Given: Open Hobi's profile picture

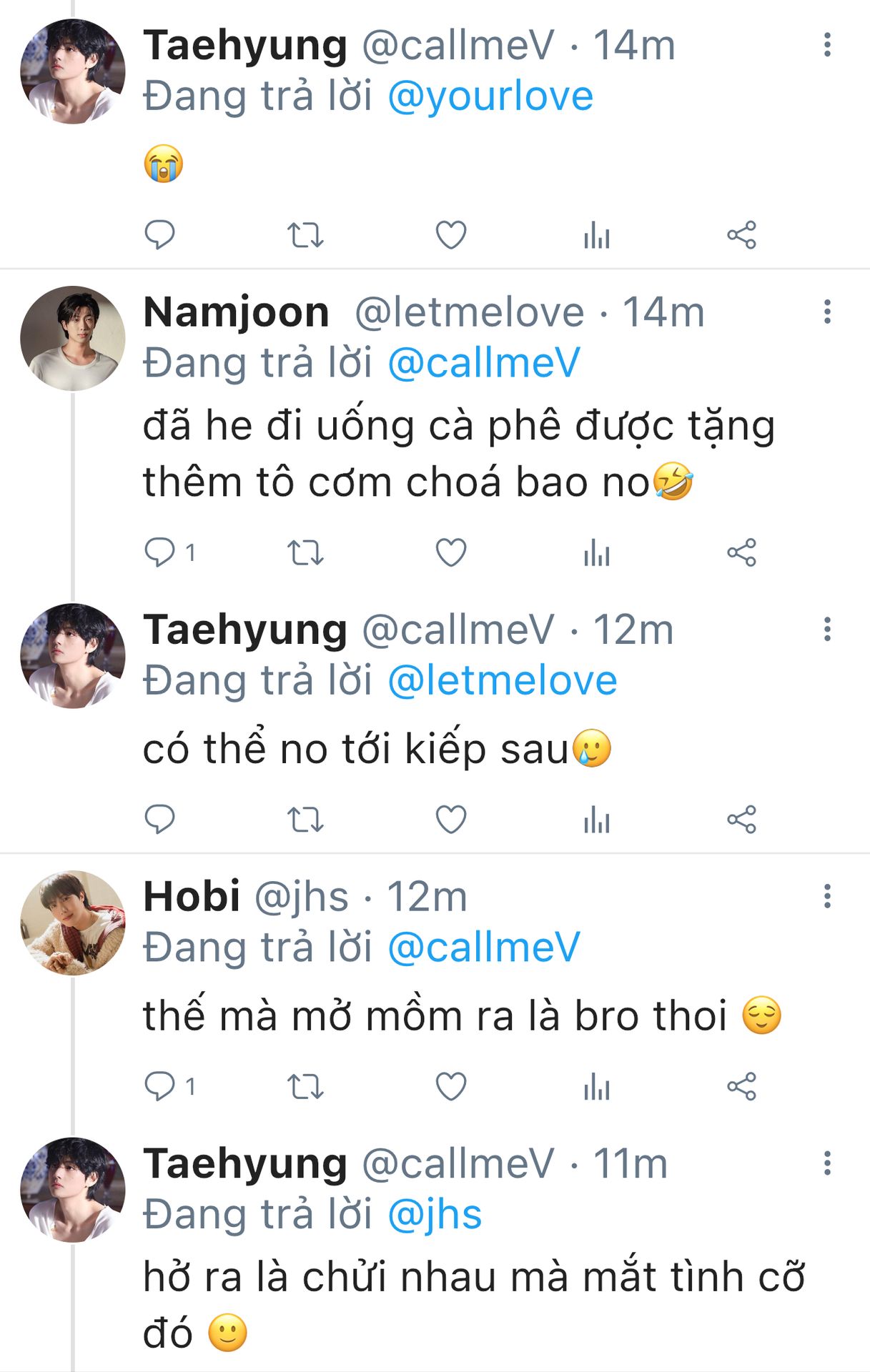Looking at the screenshot, I should 72,923.
